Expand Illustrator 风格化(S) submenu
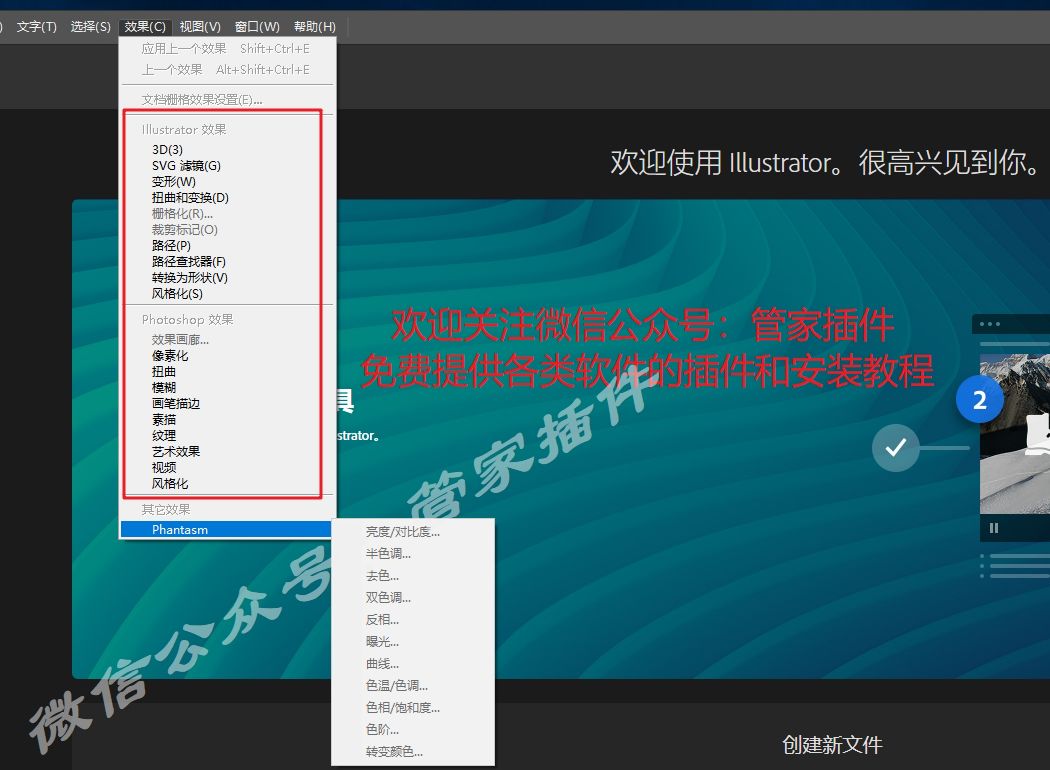 227,294
